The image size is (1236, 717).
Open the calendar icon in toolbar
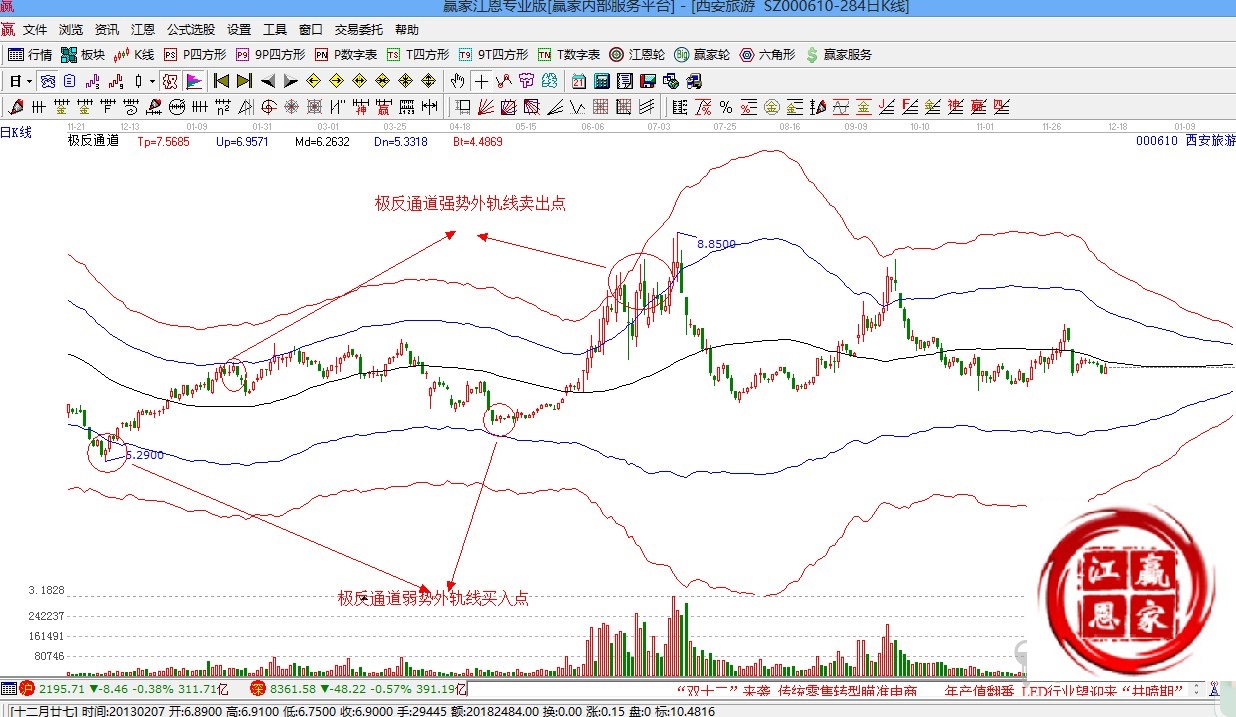click(579, 81)
